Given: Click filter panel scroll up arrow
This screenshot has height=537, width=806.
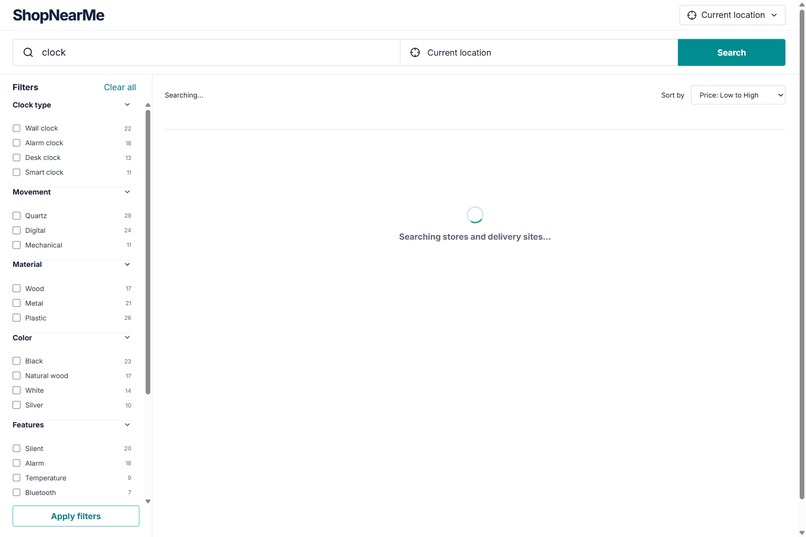Looking at the screenshot, I should tap(148, 105).
